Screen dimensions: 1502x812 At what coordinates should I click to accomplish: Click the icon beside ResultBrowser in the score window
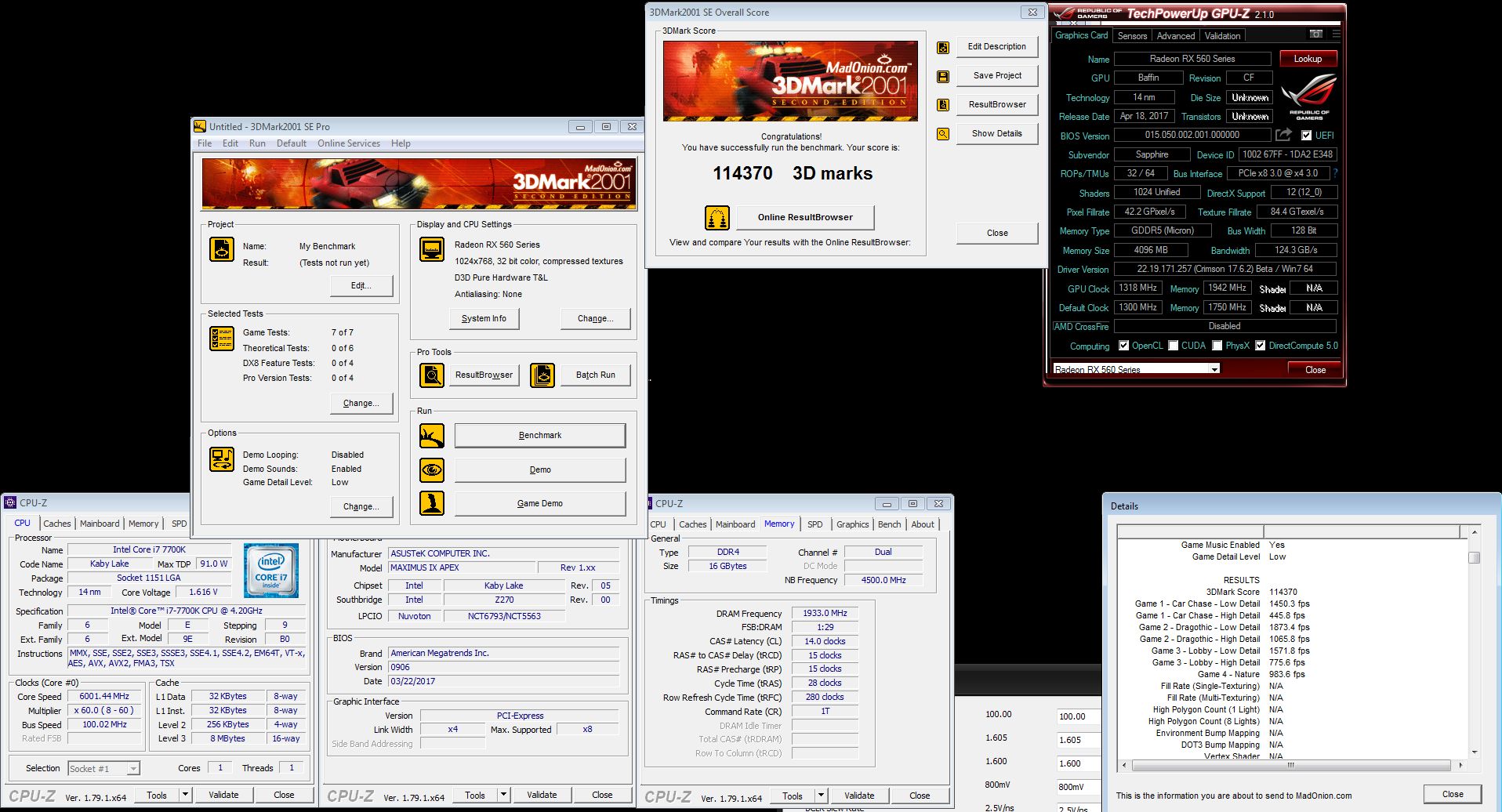943,105
